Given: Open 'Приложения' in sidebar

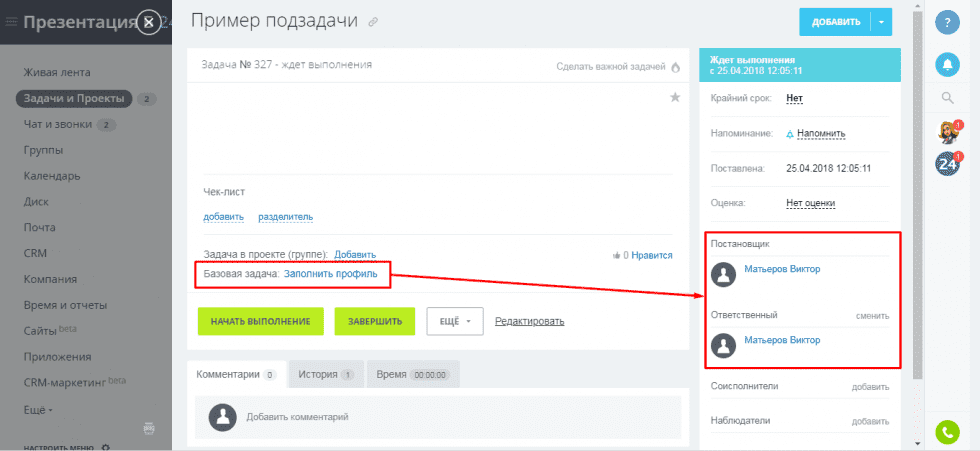Looking at the screenshot, I should tap(58, 357).
